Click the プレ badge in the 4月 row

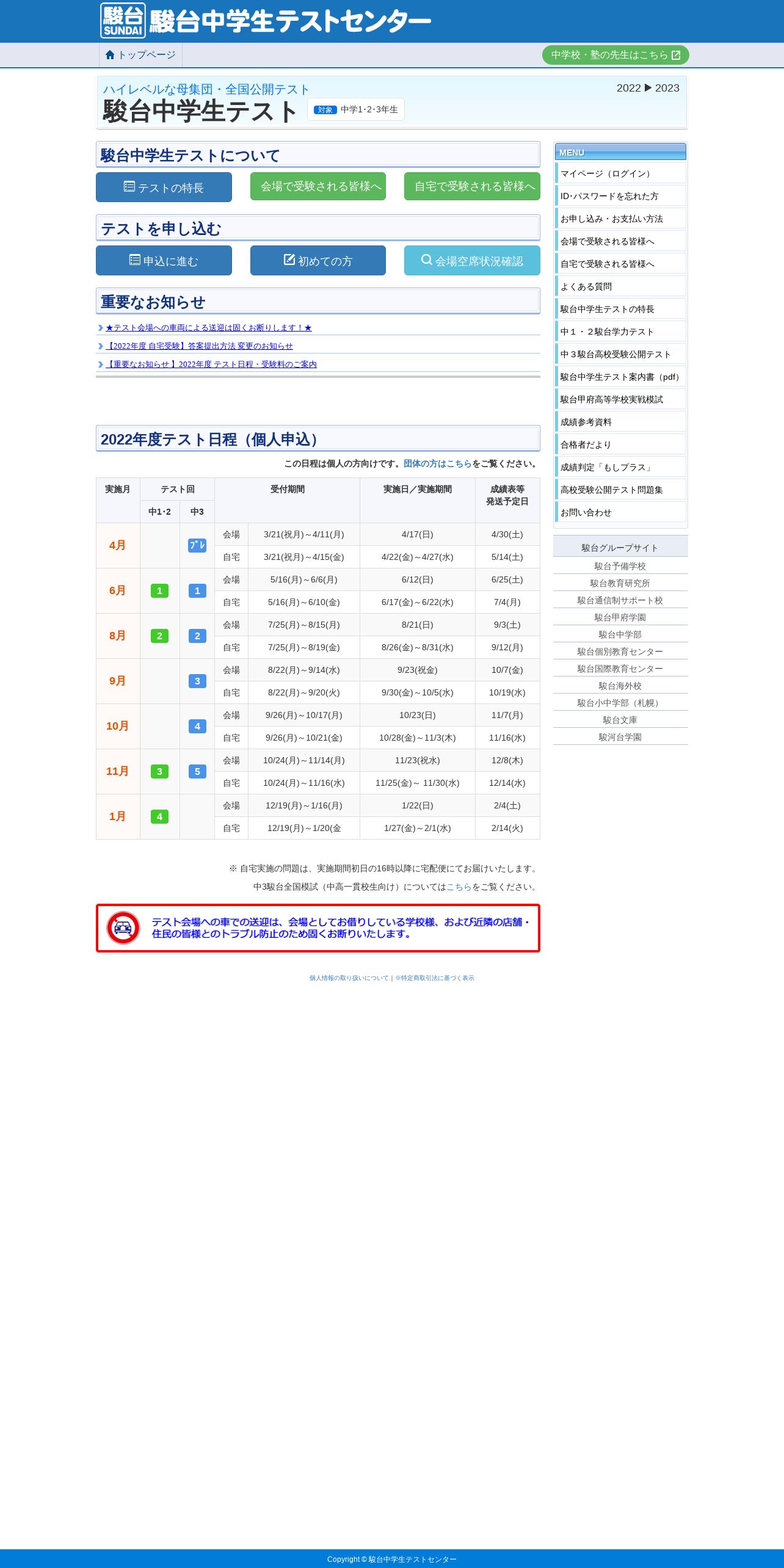coord(197,545)
